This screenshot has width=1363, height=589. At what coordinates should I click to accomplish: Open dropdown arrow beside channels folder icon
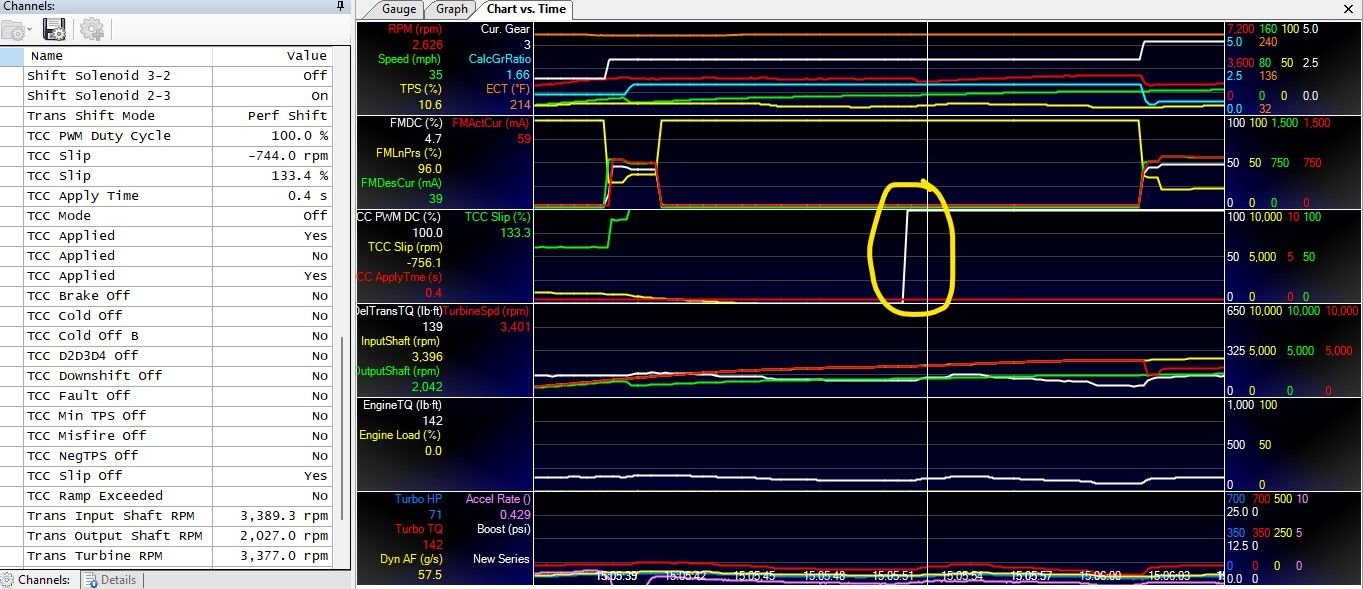tap(30, 30)
